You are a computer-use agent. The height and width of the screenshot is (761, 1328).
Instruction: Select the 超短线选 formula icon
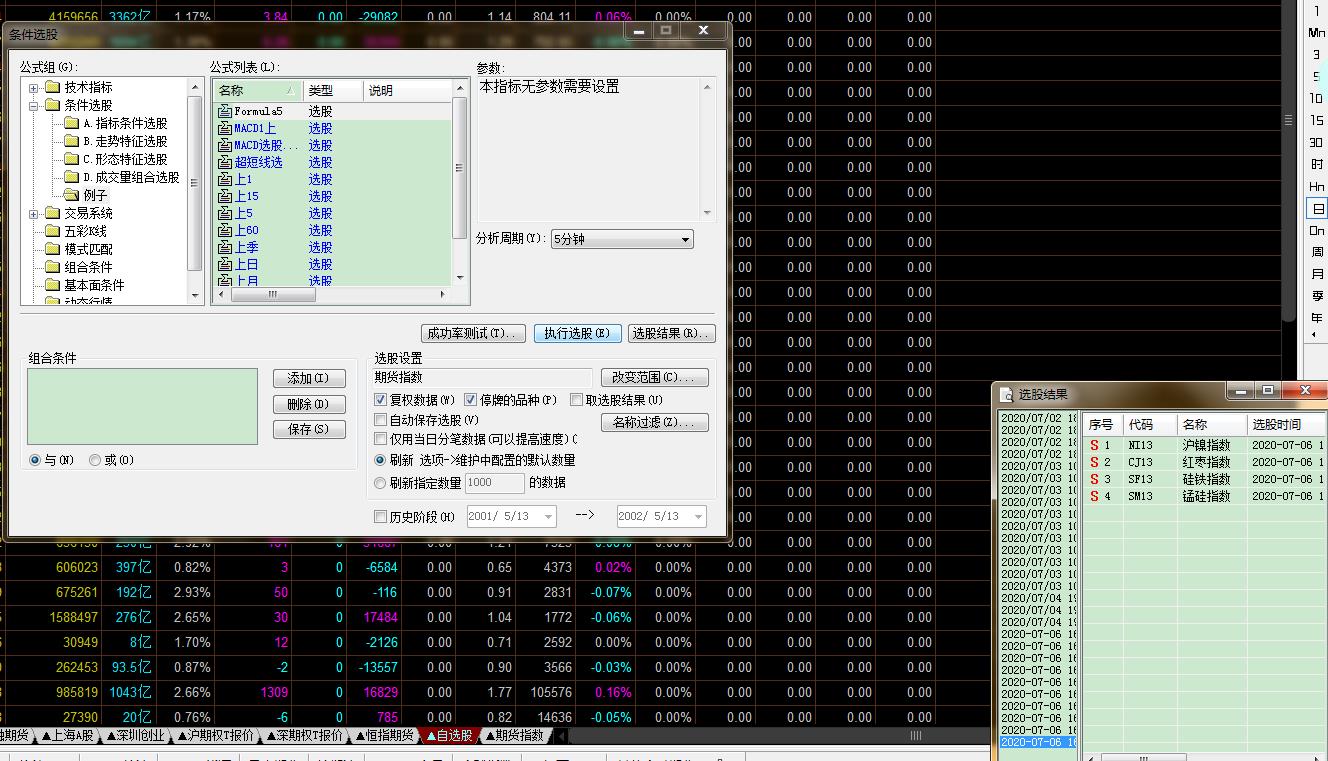coord(225,163)
